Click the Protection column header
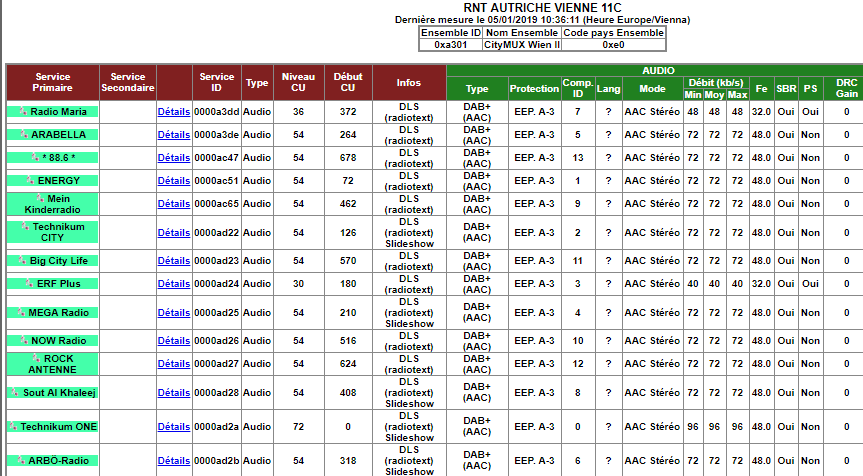 [534, 89]
